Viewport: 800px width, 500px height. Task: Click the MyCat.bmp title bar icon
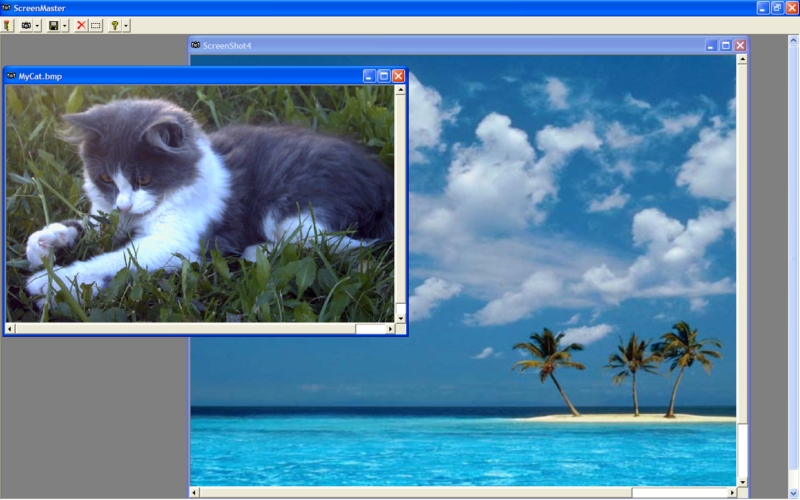coord(12,76)
